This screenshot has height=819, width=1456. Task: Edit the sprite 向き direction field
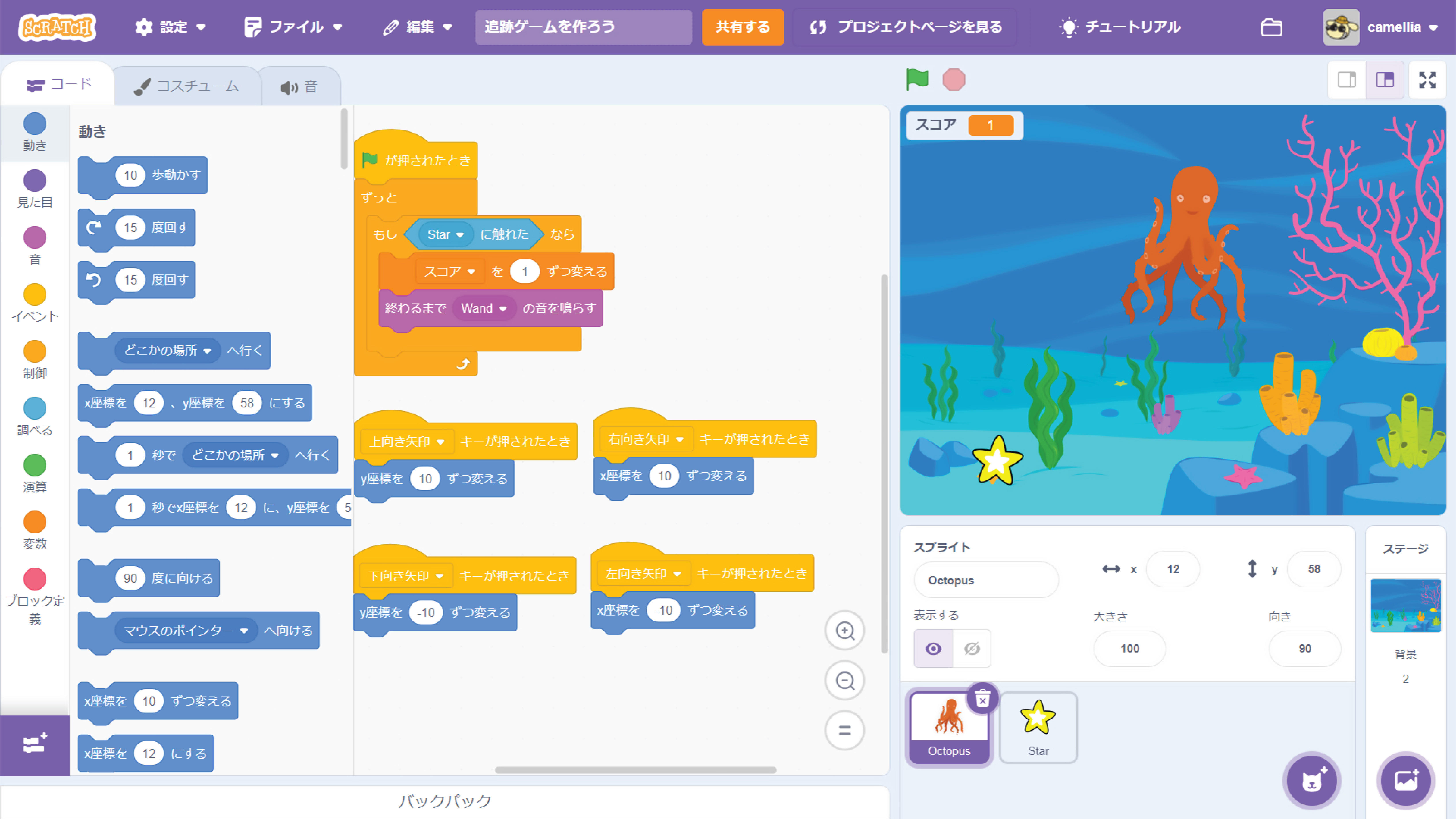click(x=1305, y=649)
